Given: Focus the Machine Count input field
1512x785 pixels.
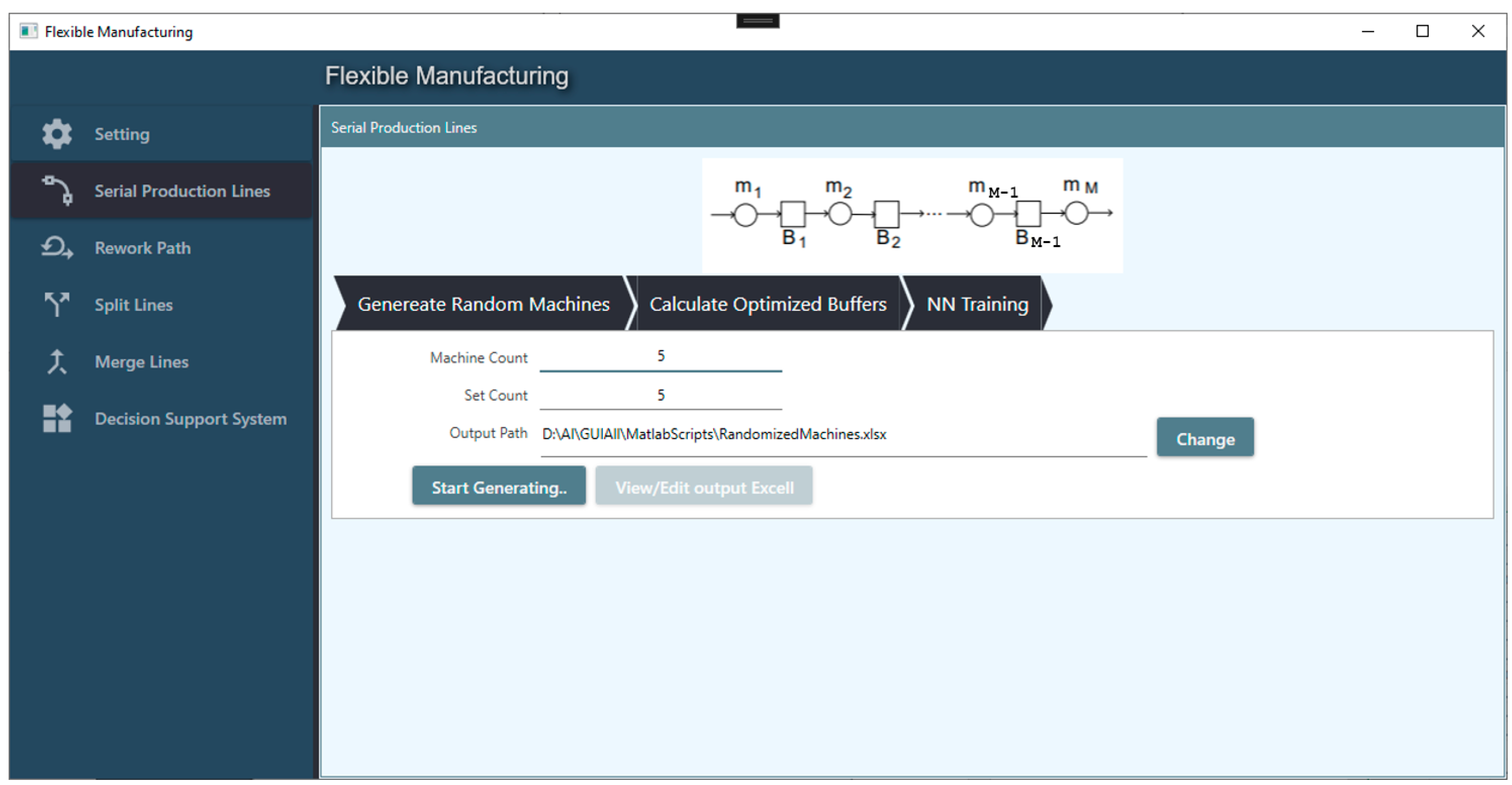Looking at the screenshot, I should (x=660, y=357).
